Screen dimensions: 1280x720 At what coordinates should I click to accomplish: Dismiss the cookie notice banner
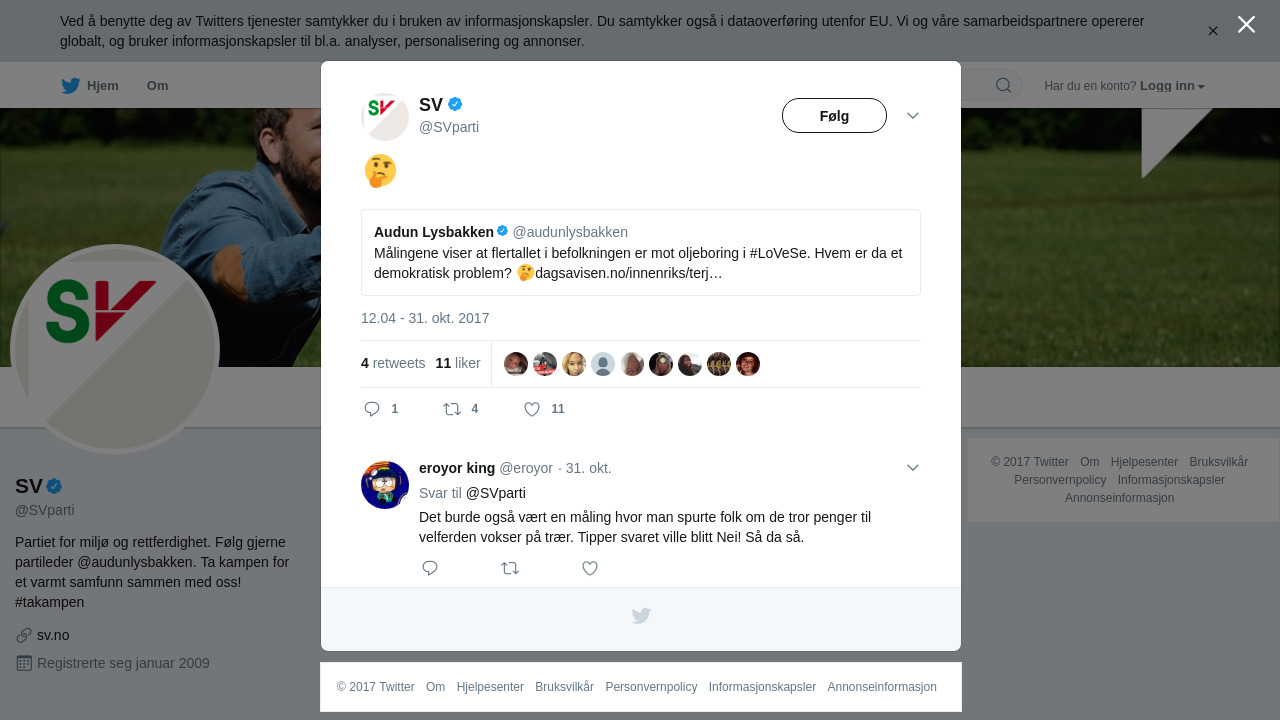(1213, 31)
